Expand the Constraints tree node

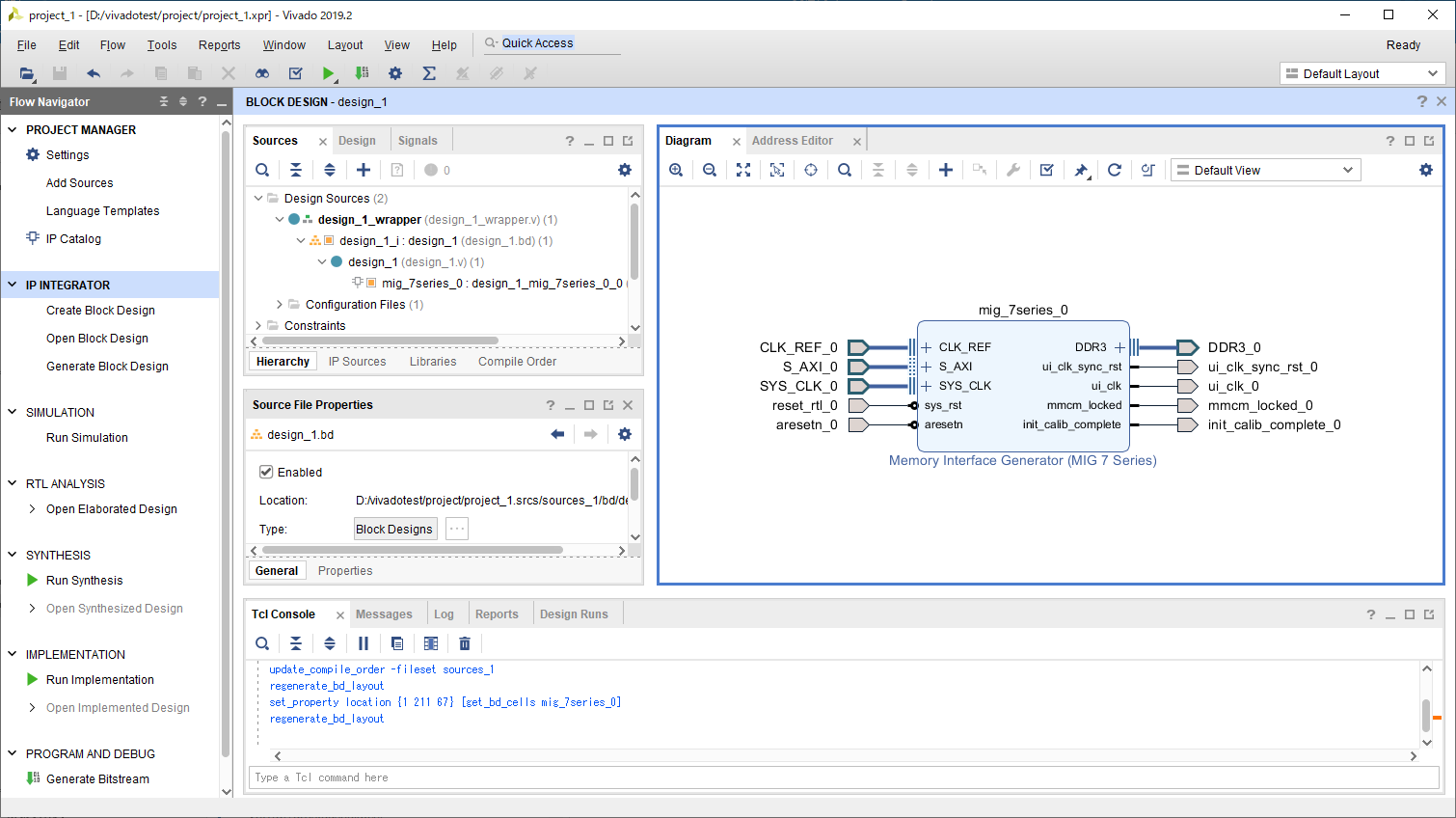coord(258,326)
